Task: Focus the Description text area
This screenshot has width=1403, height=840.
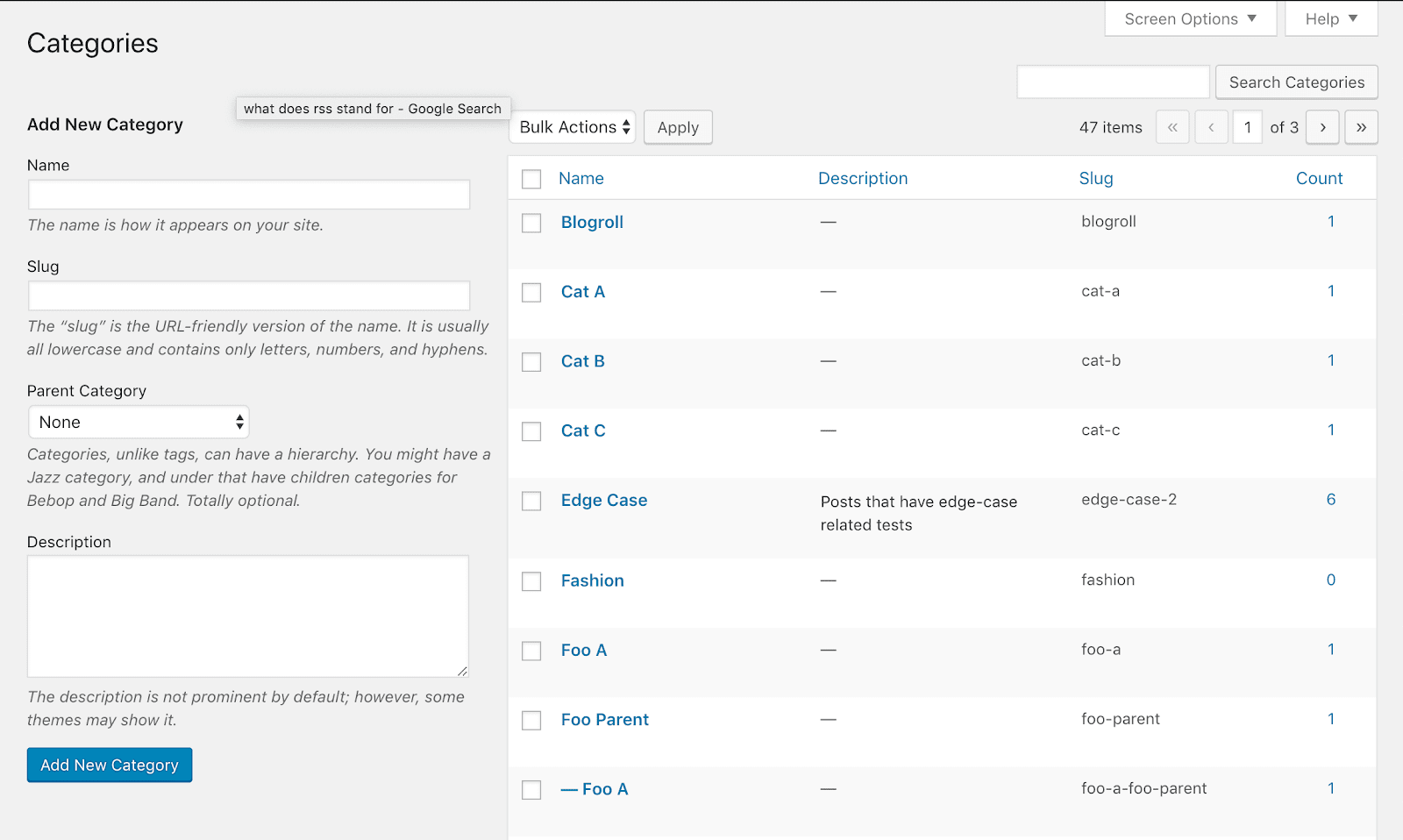Action: point(248,616)
